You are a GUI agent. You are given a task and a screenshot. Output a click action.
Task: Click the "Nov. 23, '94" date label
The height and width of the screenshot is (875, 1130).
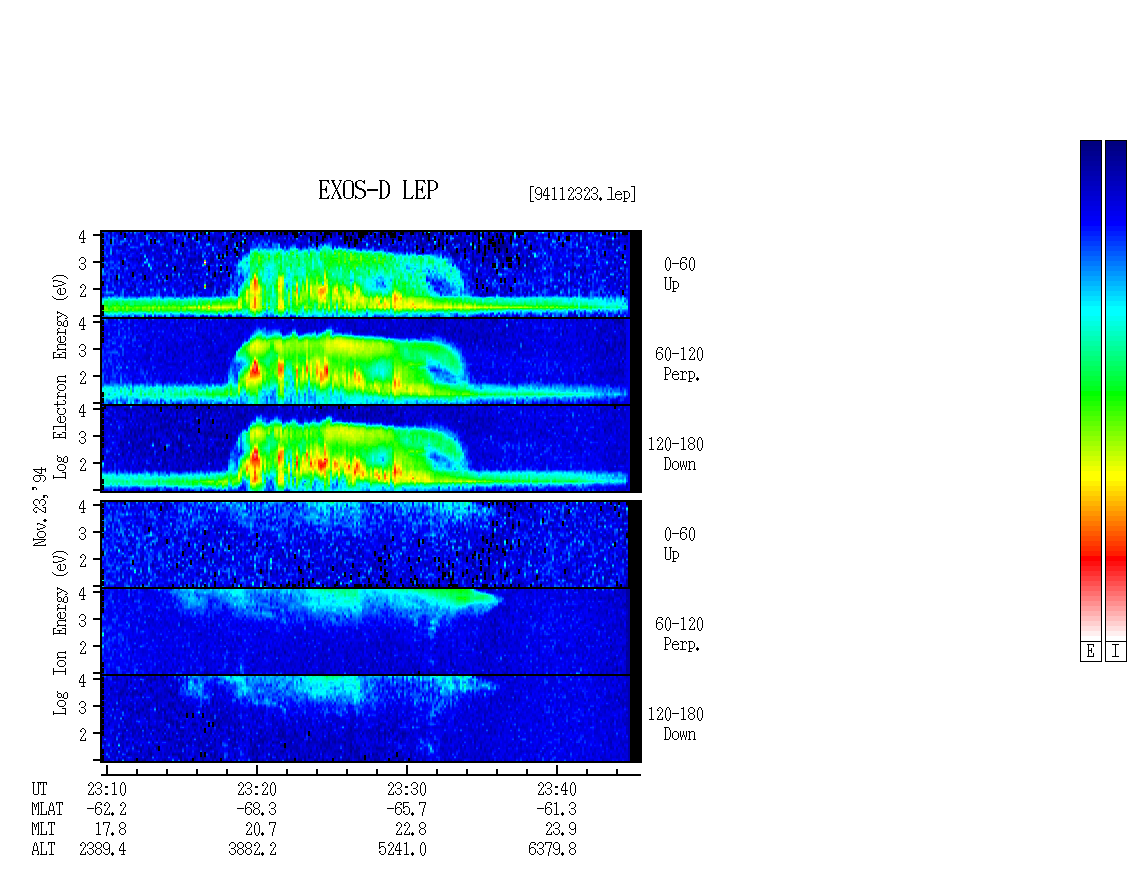tap(40, 507)
